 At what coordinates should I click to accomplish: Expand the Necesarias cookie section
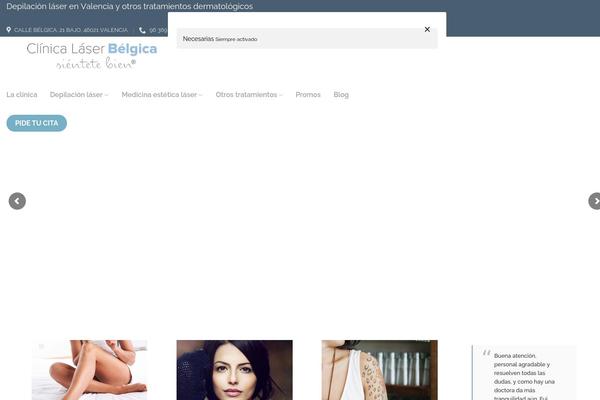[x=307, y=39]
